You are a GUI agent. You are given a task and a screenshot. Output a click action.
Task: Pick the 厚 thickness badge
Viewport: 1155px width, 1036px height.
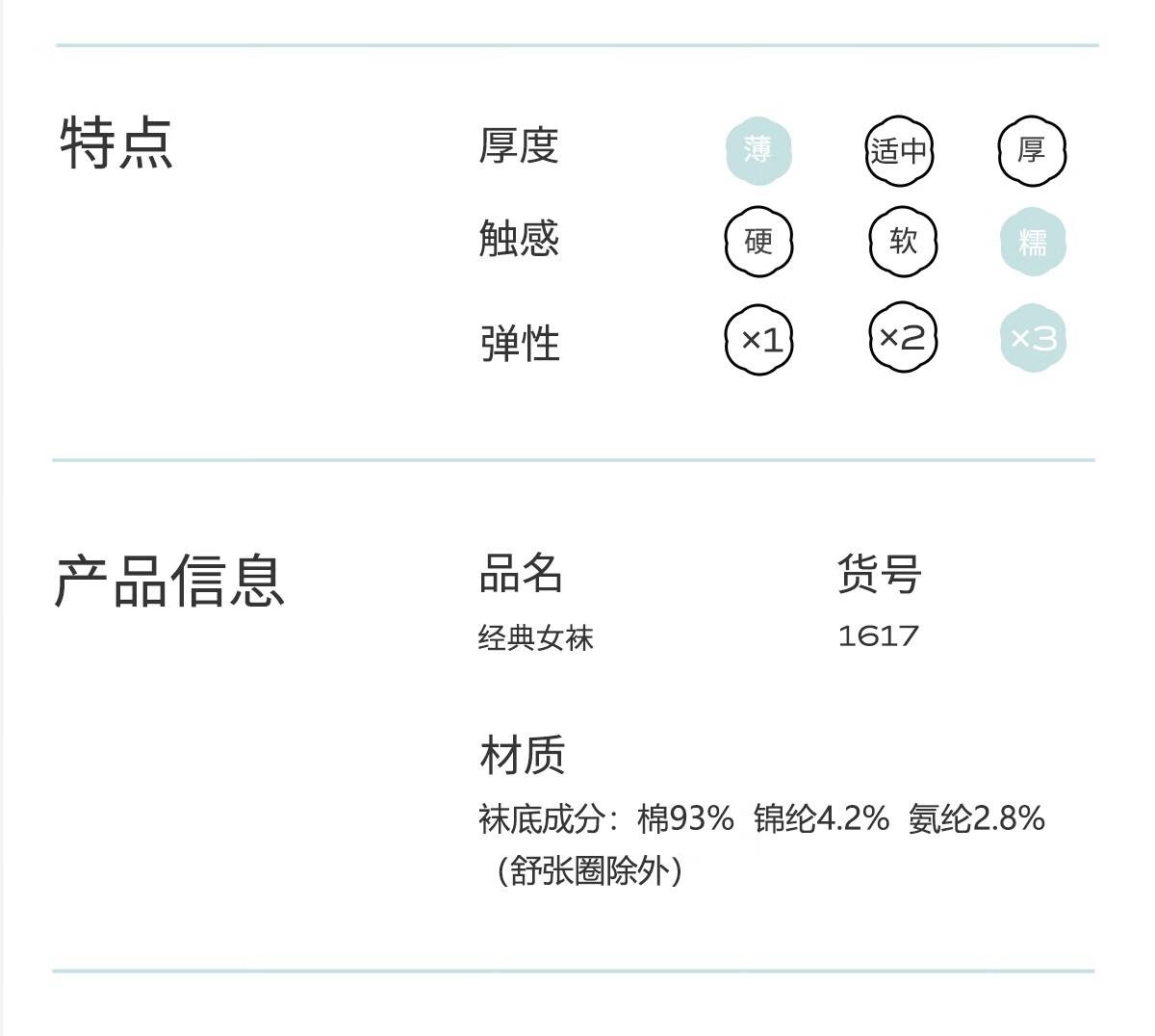[x=1032, y=151]
